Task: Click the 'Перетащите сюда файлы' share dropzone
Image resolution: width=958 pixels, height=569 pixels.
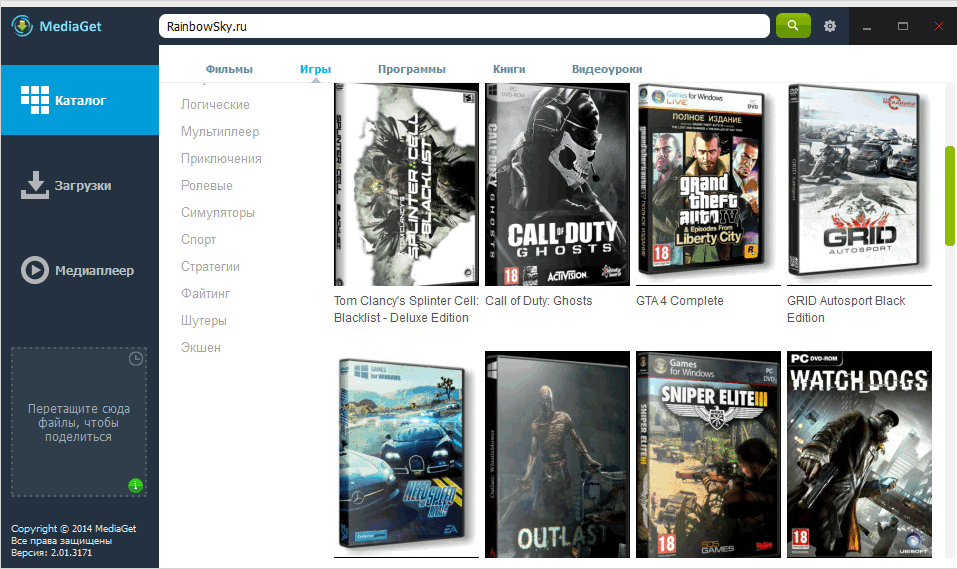Action: click(79, 422)
